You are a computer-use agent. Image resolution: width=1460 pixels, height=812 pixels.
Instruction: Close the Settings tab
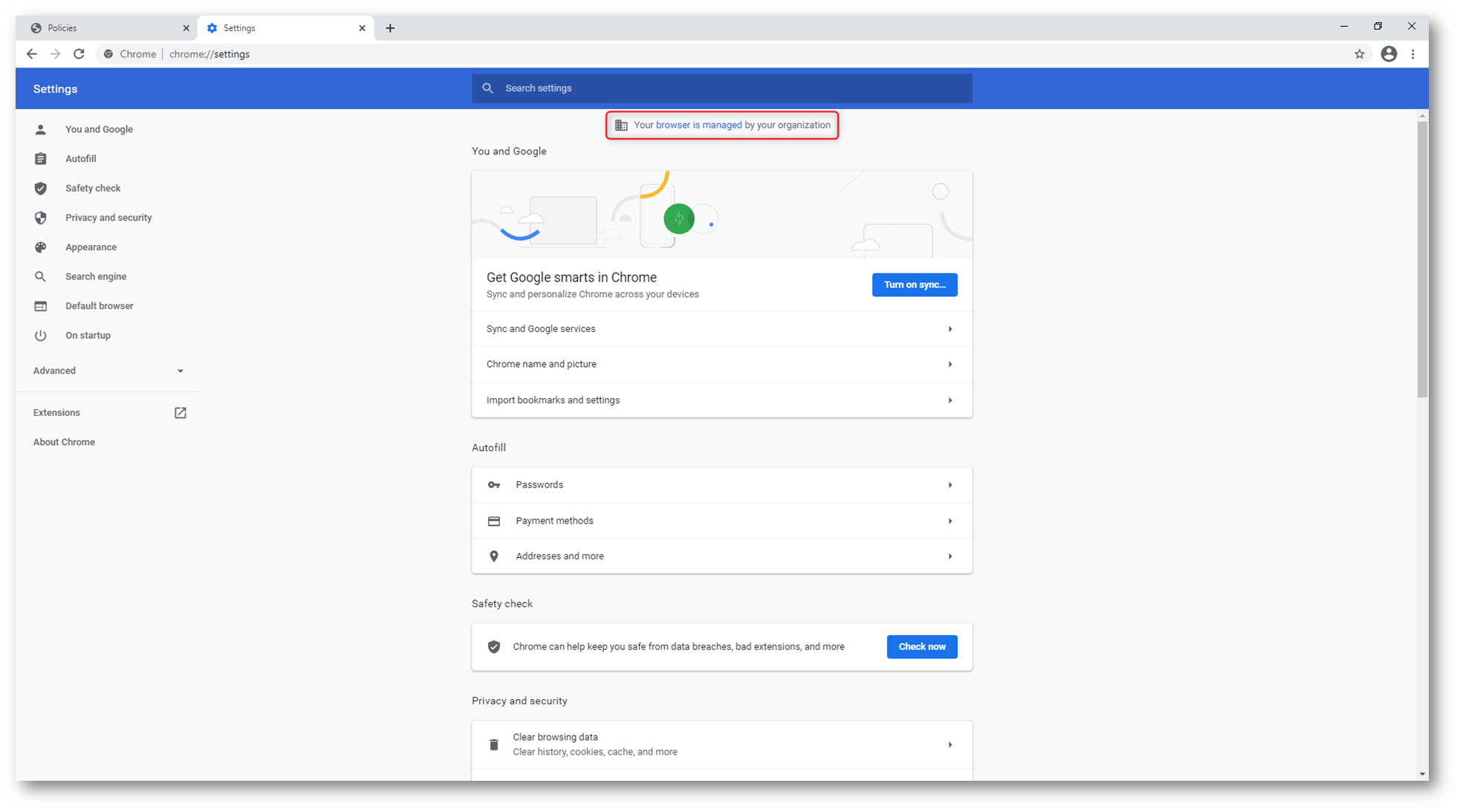coord(362,28)
